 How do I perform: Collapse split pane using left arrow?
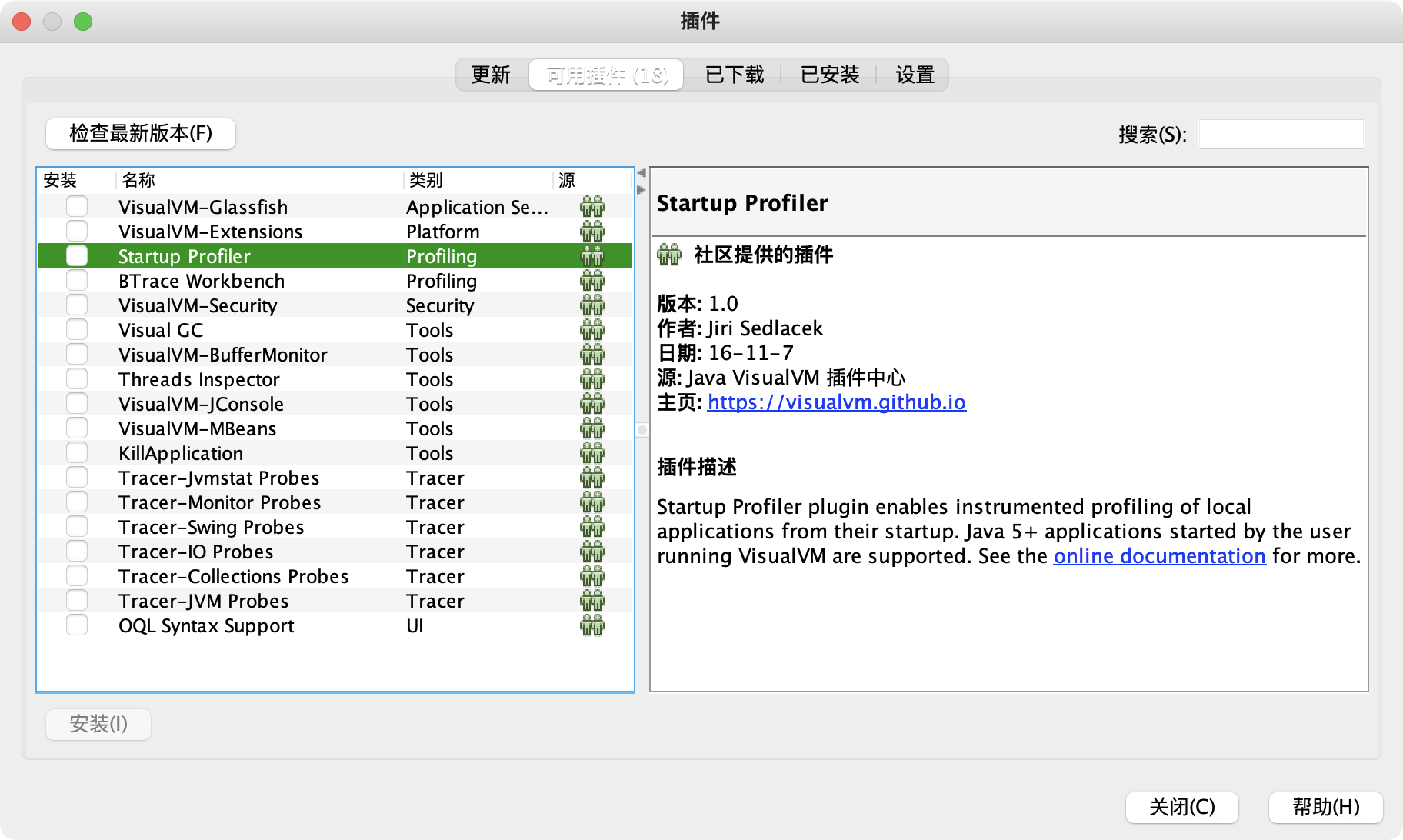(x=642, y=173)
